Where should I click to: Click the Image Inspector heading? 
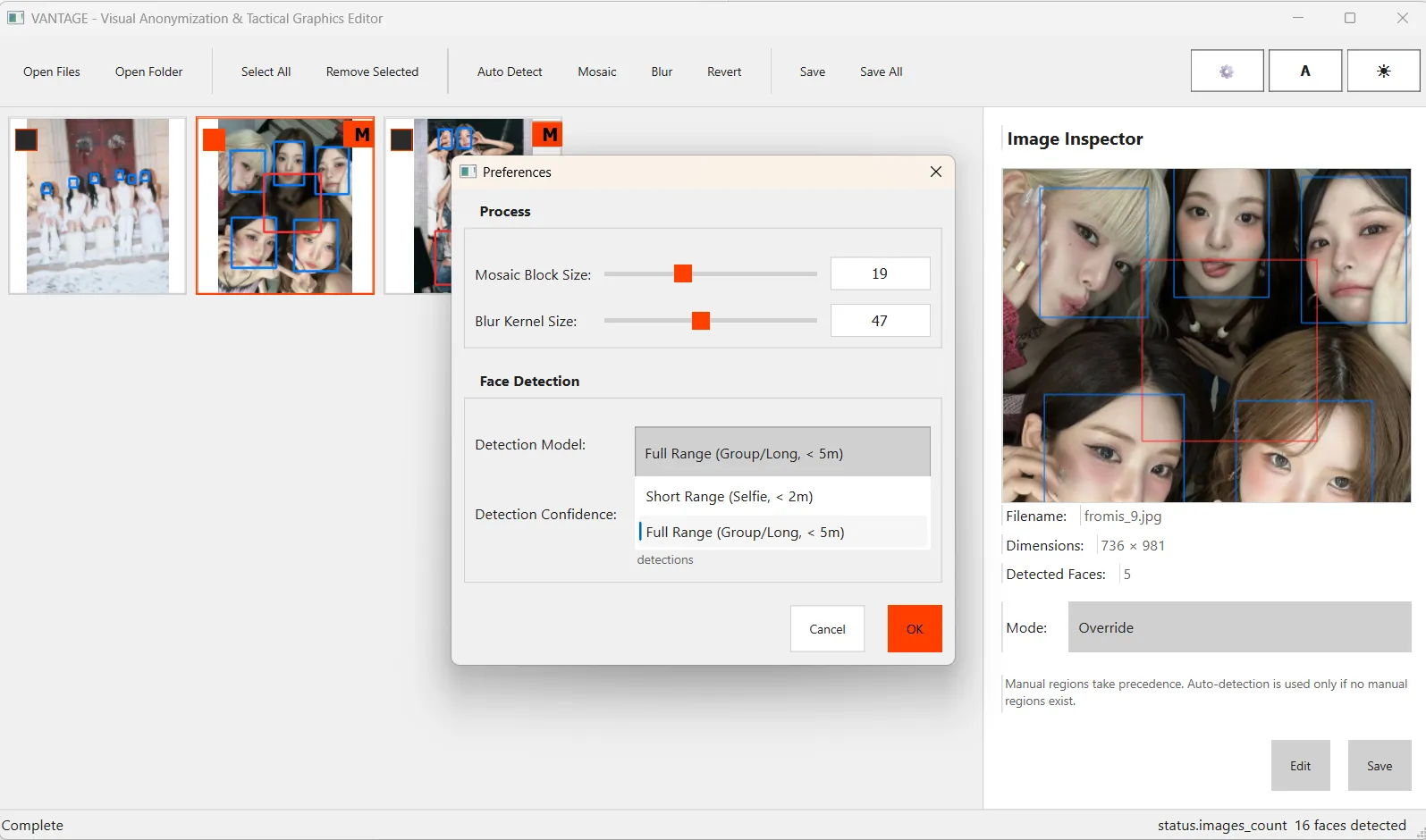(1075, 139)
